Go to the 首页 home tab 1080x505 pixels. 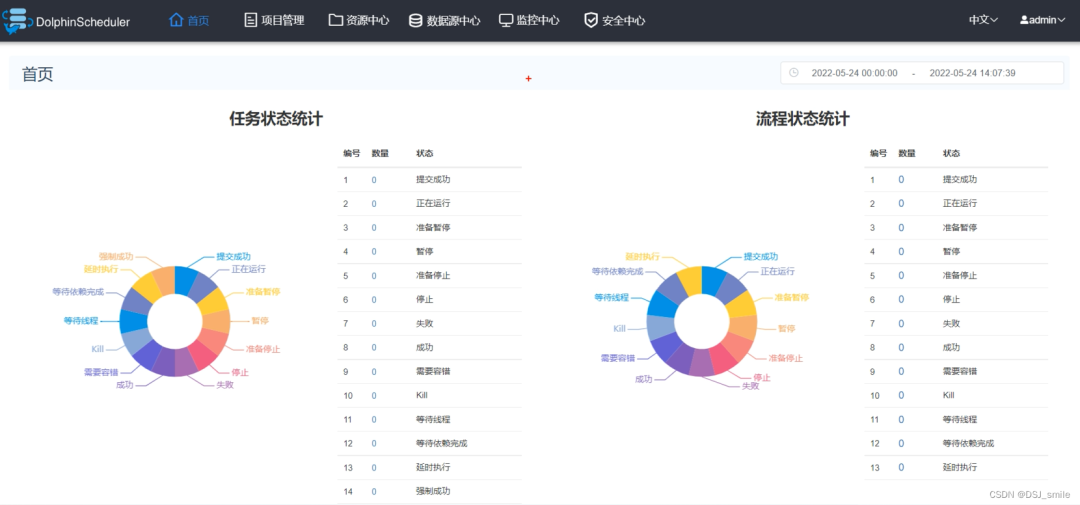pos(189,21)
